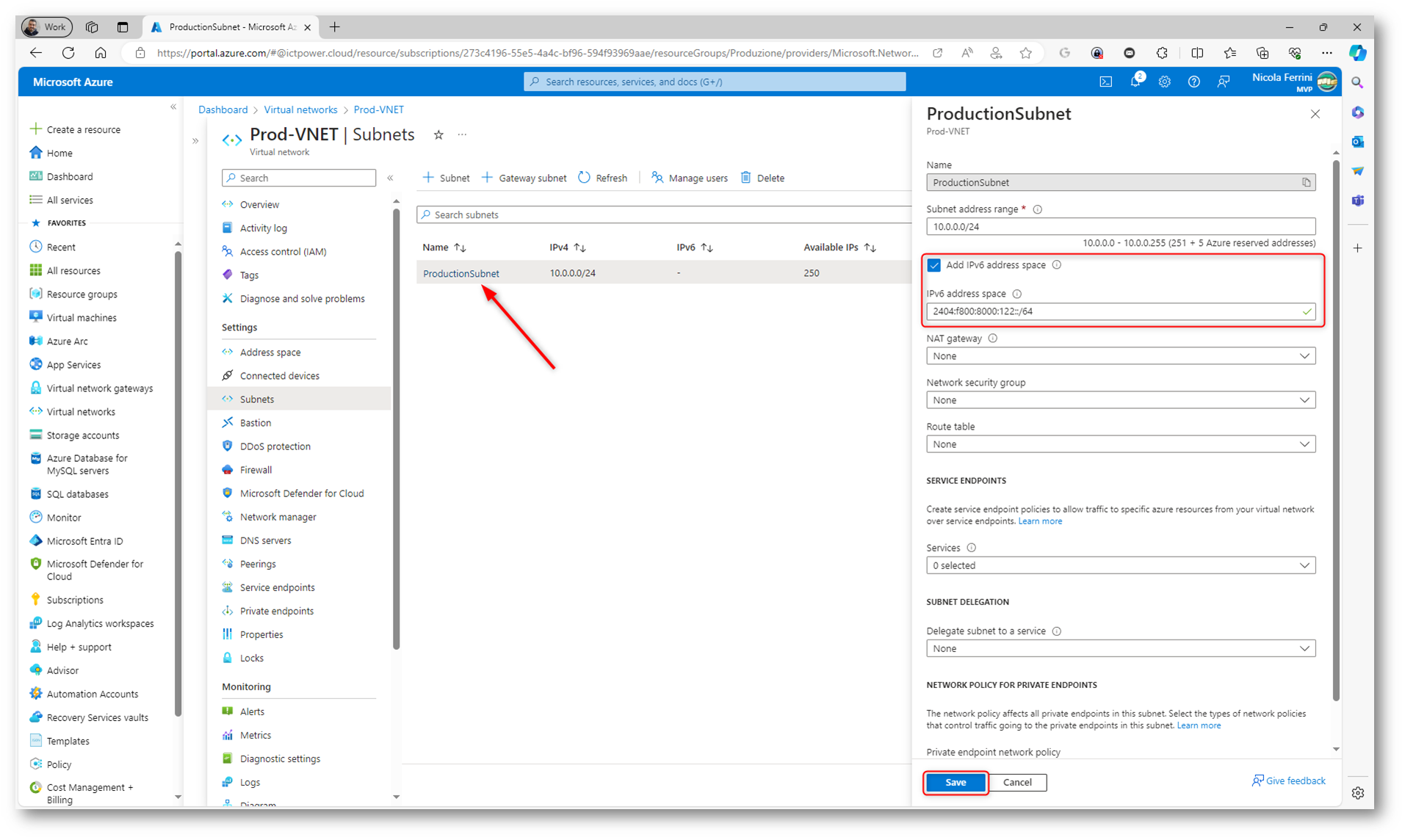This screenshot has width=1405, height=840.
Task: Open DNS servers
Action: [265, 540]
